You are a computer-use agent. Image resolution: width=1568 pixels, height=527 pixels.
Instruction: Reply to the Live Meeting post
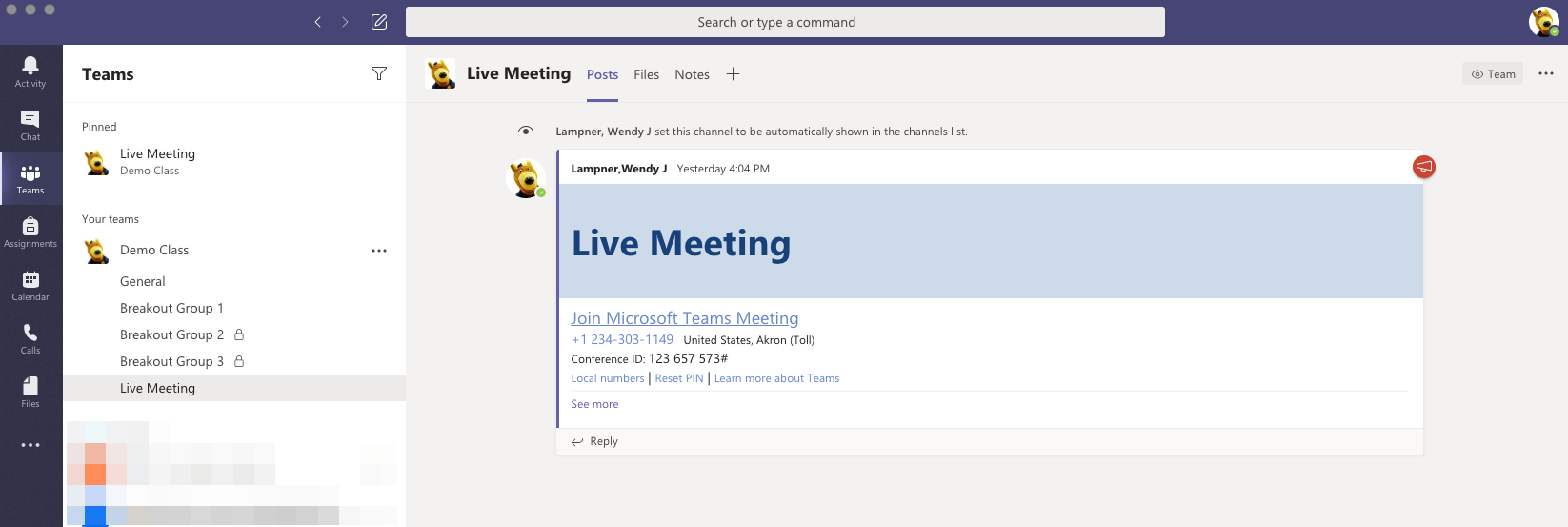point(595,441)
